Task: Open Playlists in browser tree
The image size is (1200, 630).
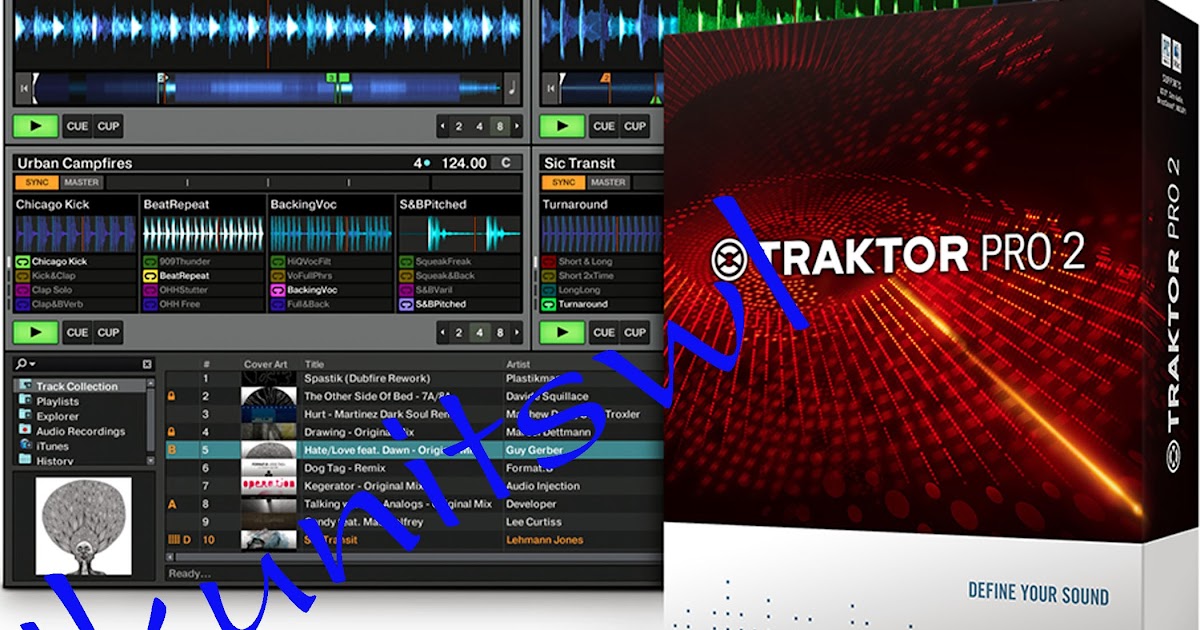Action: click(58, 401)
